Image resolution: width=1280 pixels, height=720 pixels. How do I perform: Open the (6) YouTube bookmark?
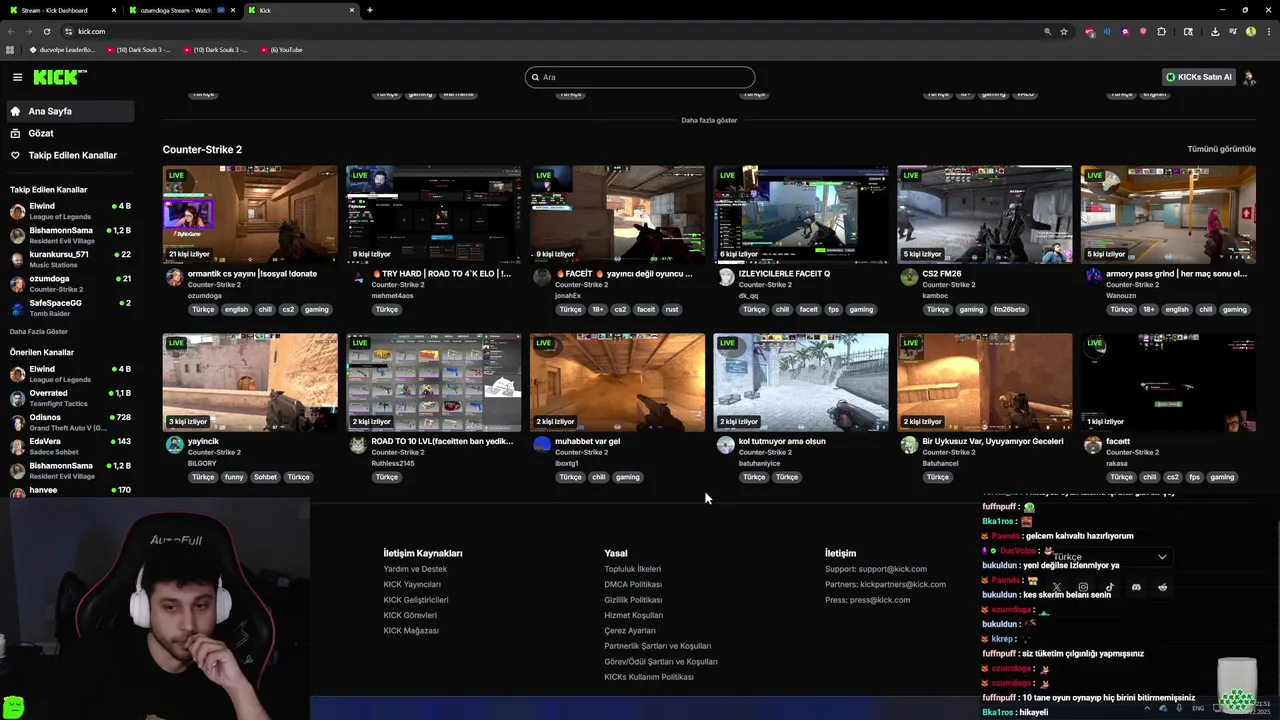pos(281,49)
